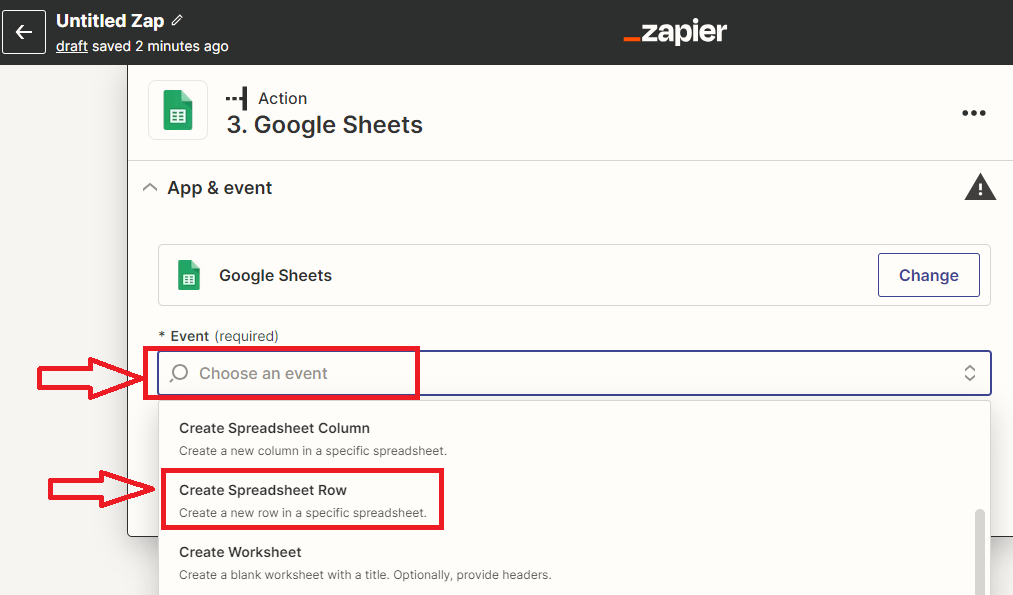The image size is (1013, 595).
Task: Rename the Zap using the pencil icon
Action: coord(177,21)
